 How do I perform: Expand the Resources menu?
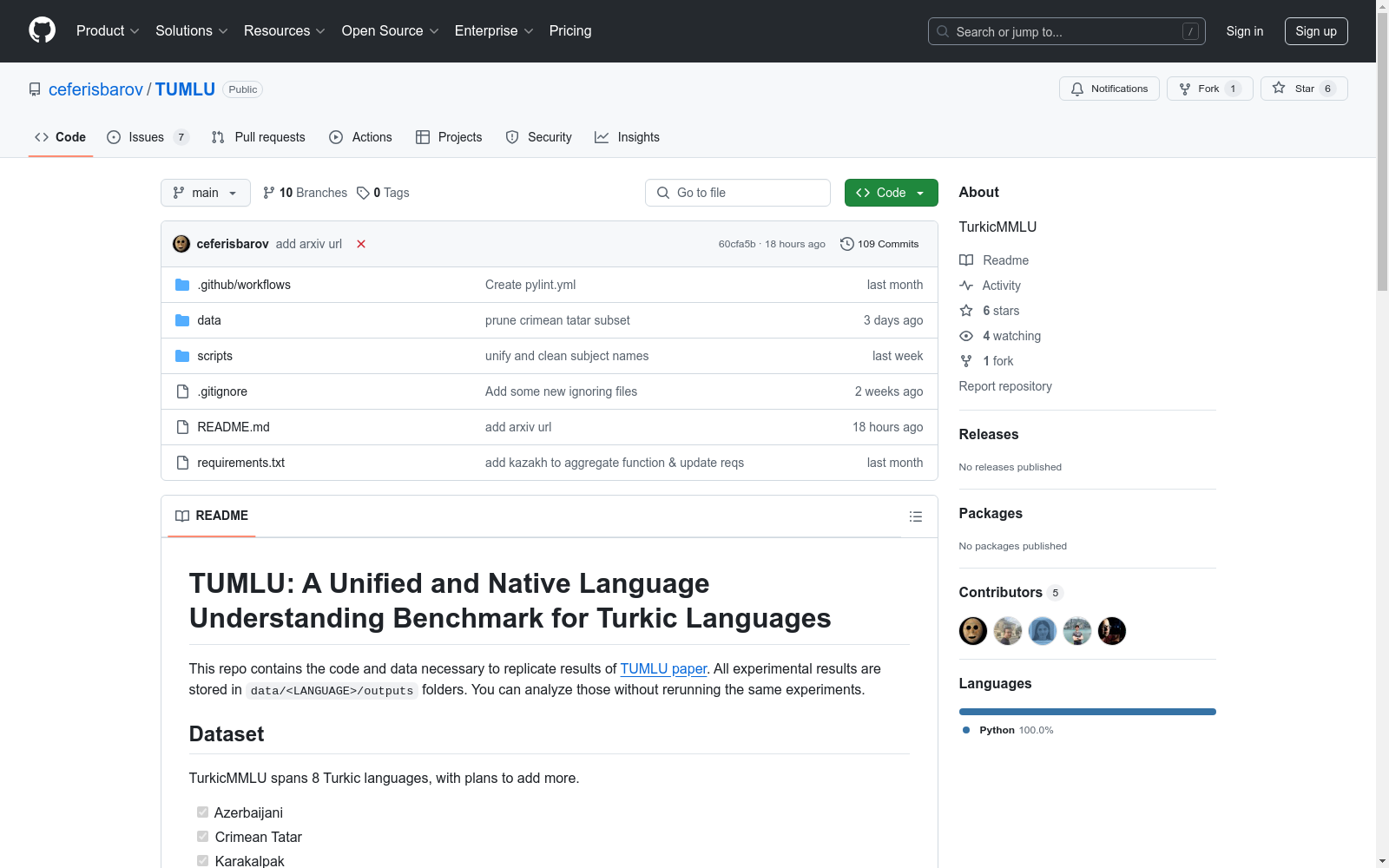click(285, 31)
